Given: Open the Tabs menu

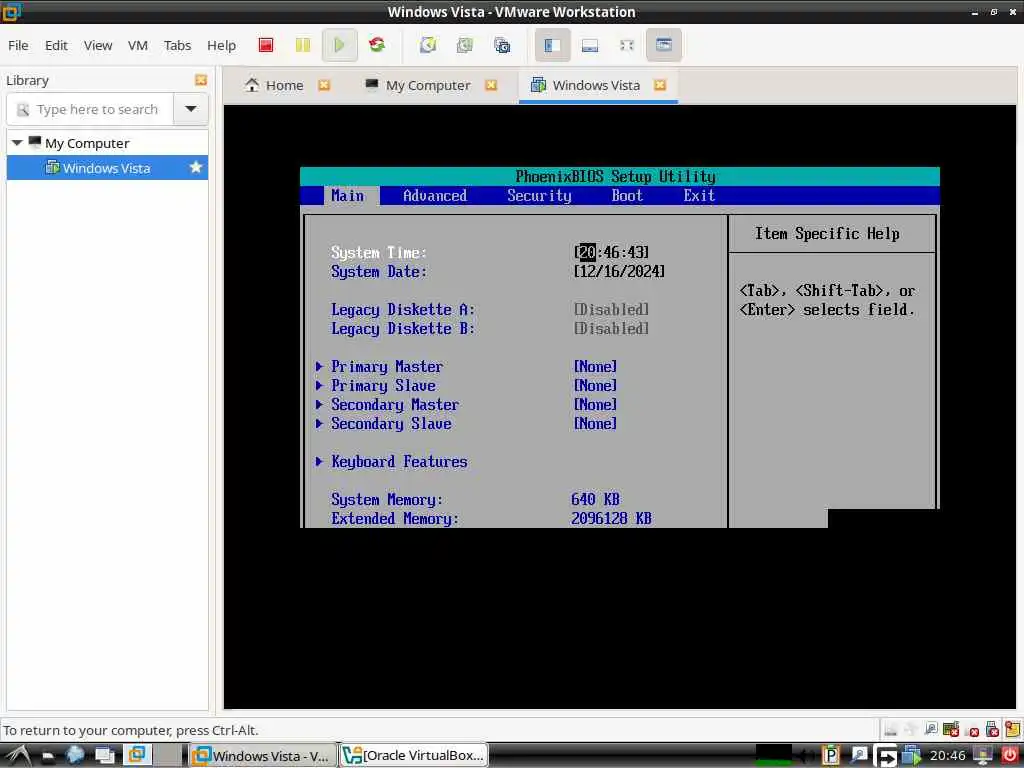Looking at the screenshot, I should pyautogui.click(x=178, y=45).
